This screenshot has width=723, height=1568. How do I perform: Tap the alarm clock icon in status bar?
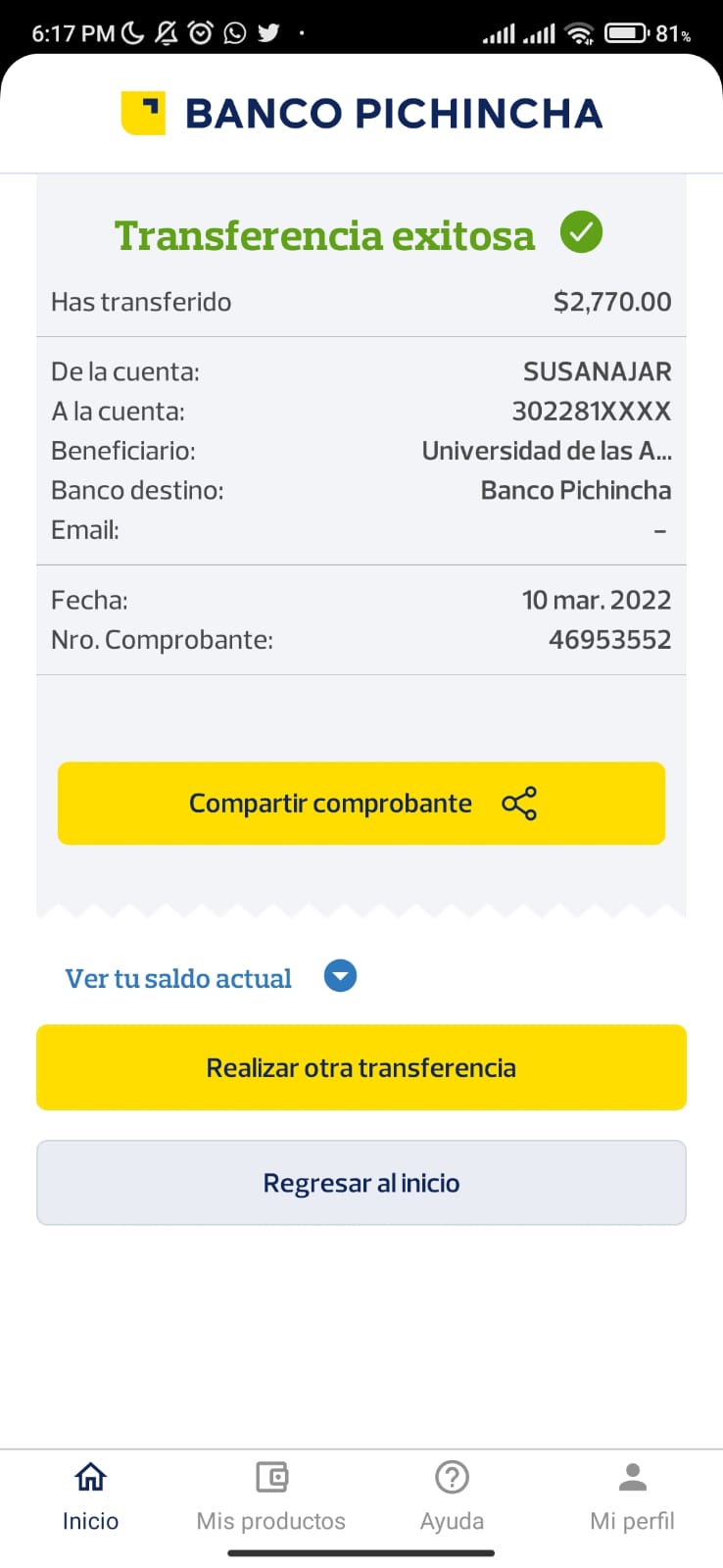[x=201, y=33]
